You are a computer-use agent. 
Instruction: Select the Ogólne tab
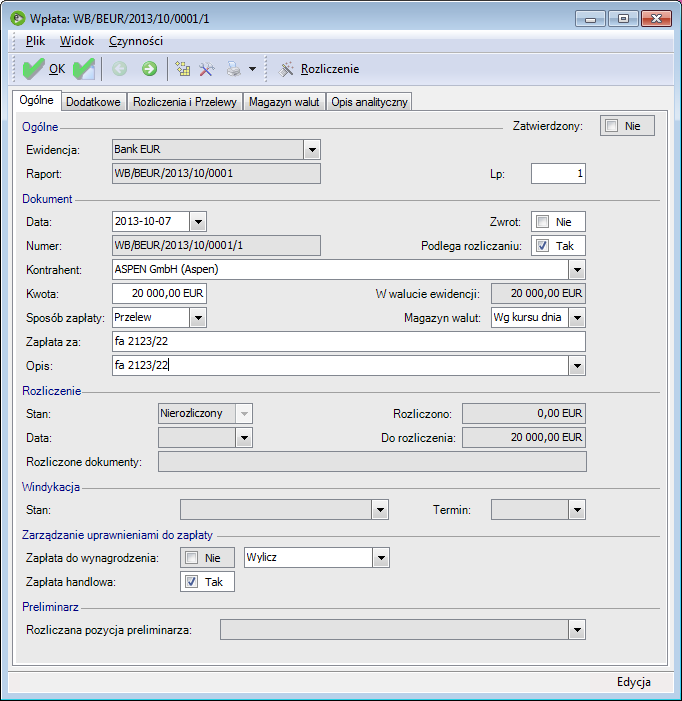coord(36,100)
